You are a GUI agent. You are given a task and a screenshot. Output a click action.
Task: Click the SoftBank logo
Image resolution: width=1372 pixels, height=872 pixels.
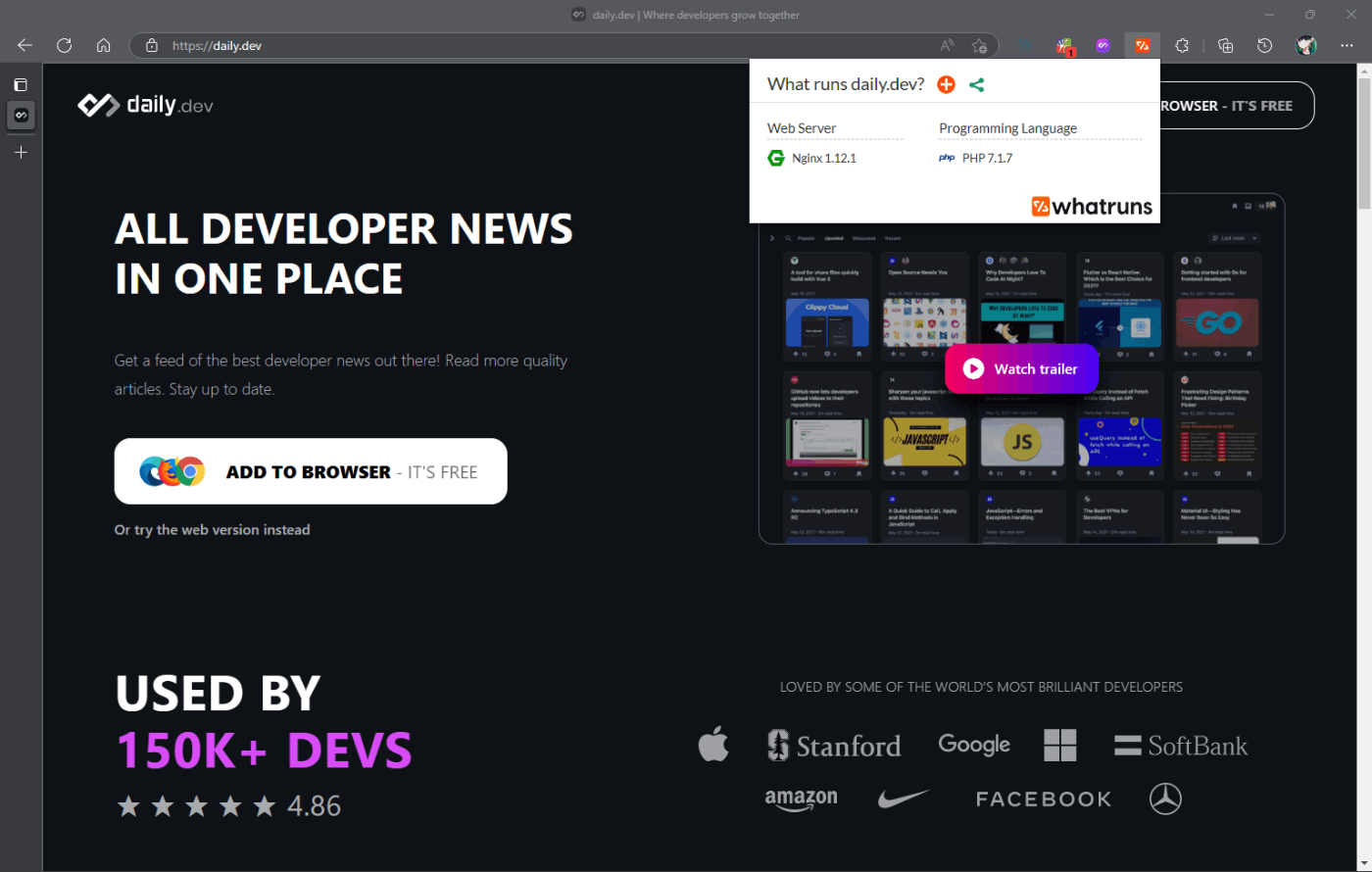click(1181, 746)
